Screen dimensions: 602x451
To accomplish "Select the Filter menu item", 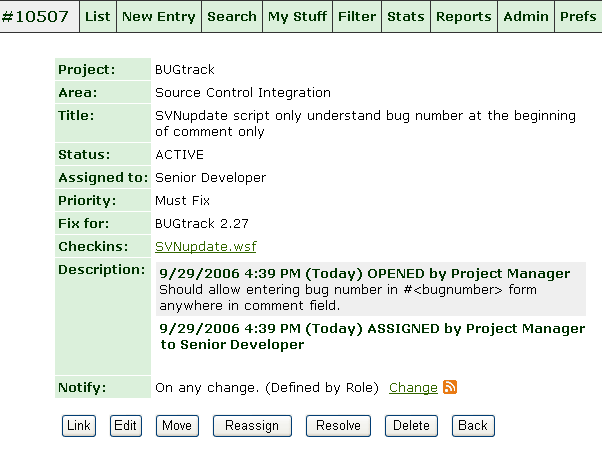I will tap(357, 16).
